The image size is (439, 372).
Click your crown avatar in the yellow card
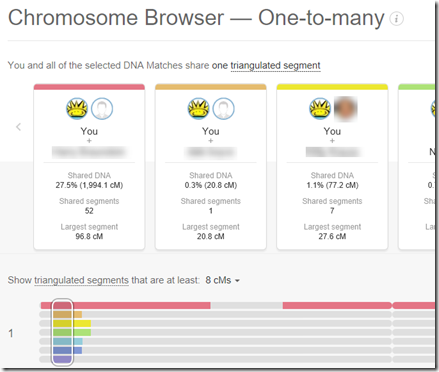click(320, 109)
